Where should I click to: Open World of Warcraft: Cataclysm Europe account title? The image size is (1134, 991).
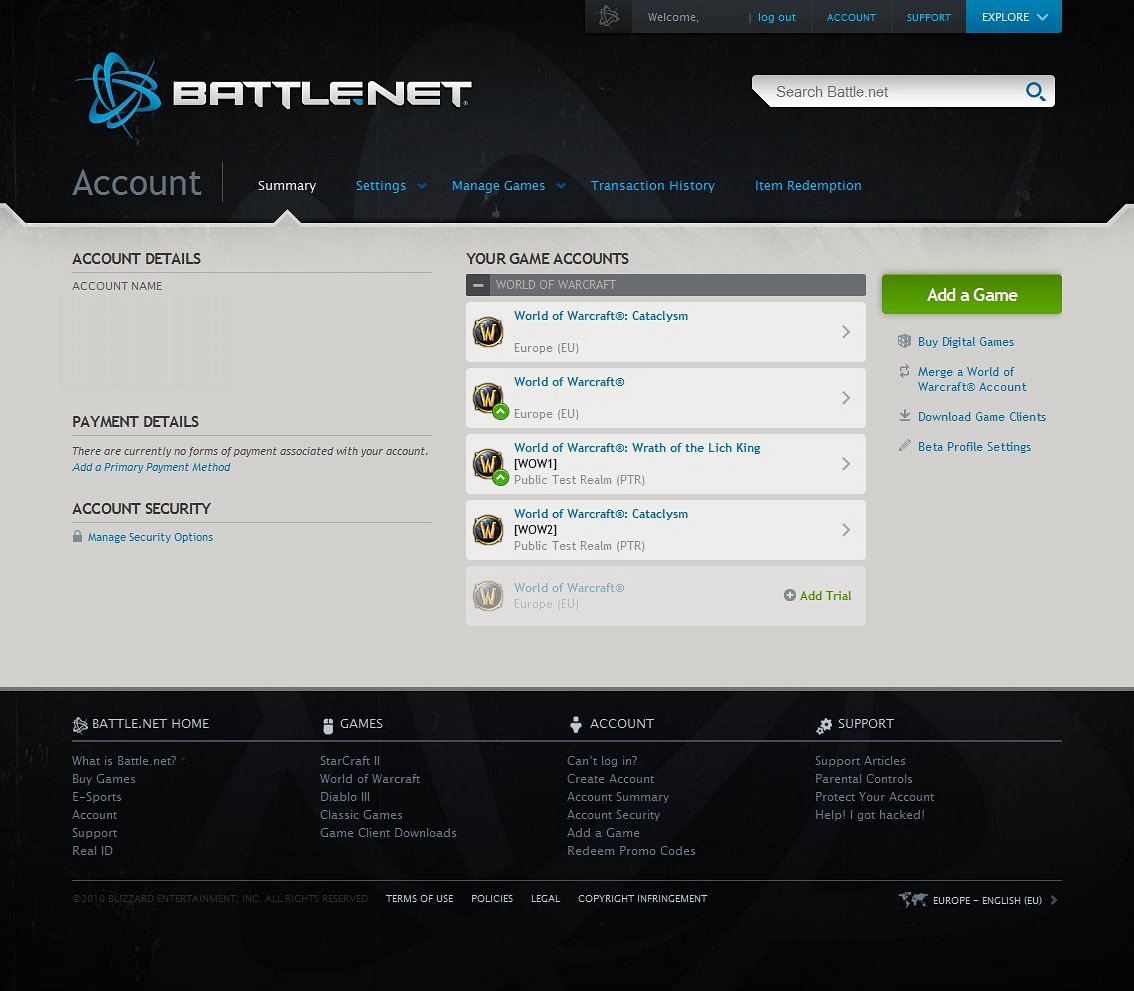600,316
